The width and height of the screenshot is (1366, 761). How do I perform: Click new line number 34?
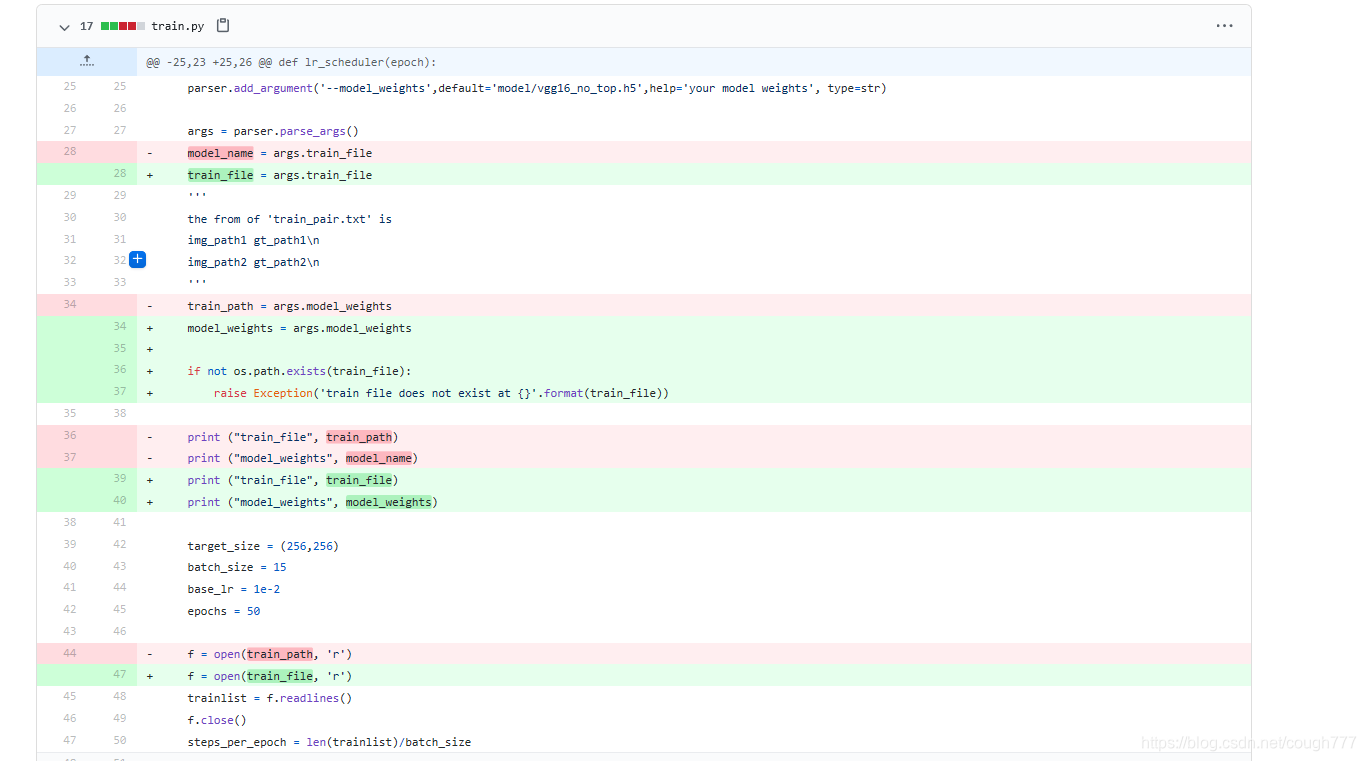coord(119,326)
